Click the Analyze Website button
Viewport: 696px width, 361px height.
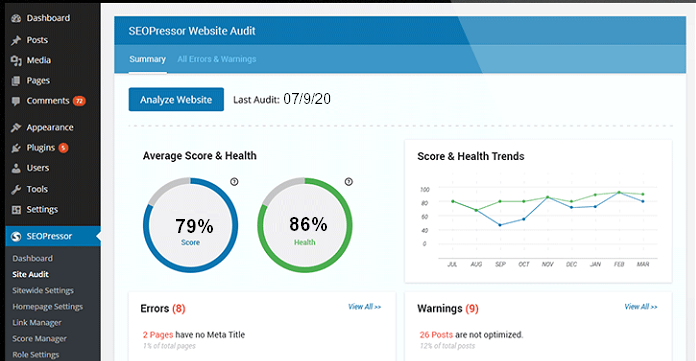point(176,99)
